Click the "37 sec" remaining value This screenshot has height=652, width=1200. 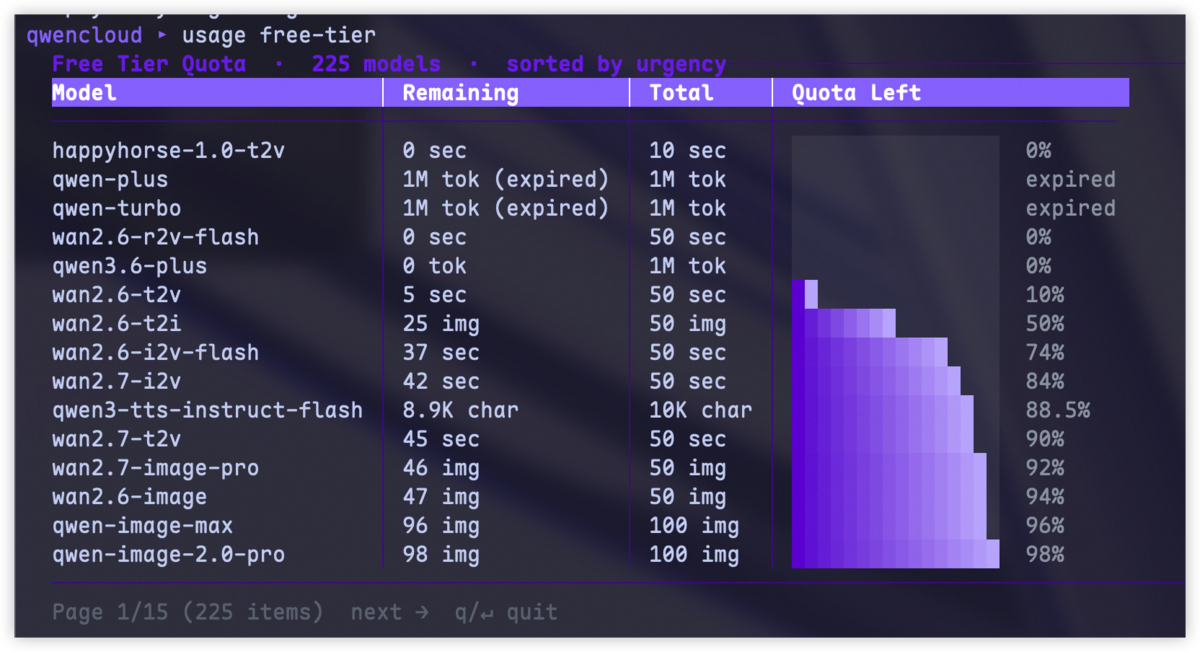tap(441, 353)
